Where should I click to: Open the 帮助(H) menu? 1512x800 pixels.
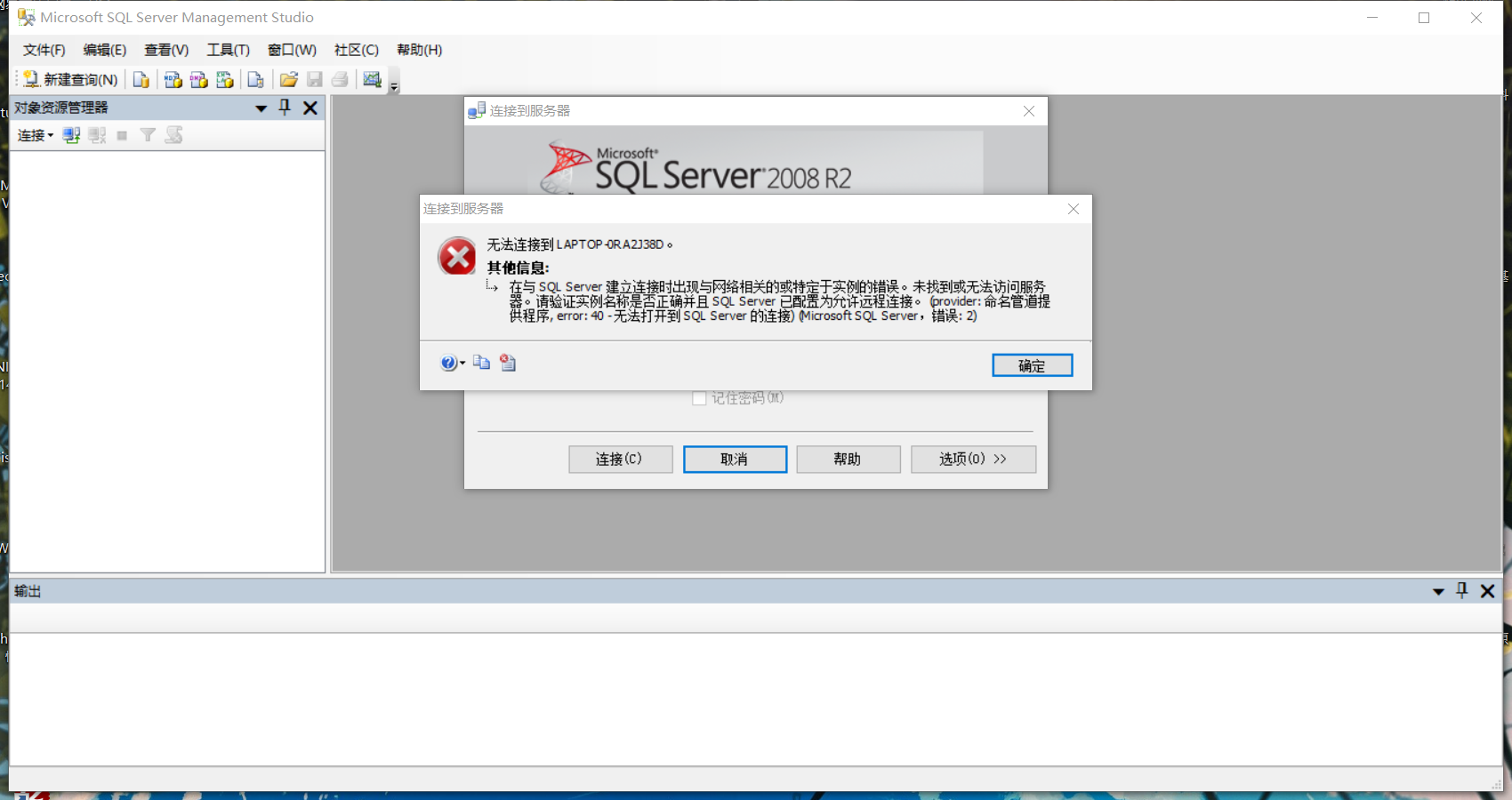(x=420, y=50)
